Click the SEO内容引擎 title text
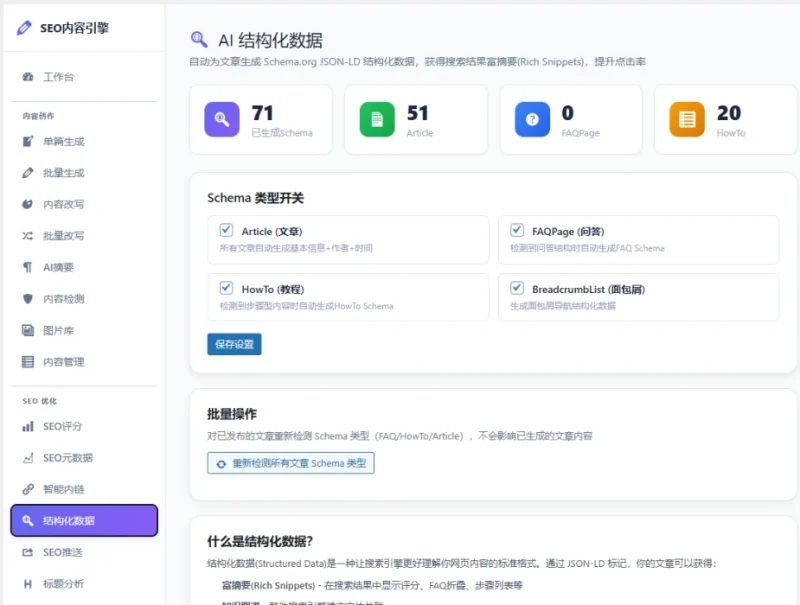 pyautogui.click(x=74, y=28)
